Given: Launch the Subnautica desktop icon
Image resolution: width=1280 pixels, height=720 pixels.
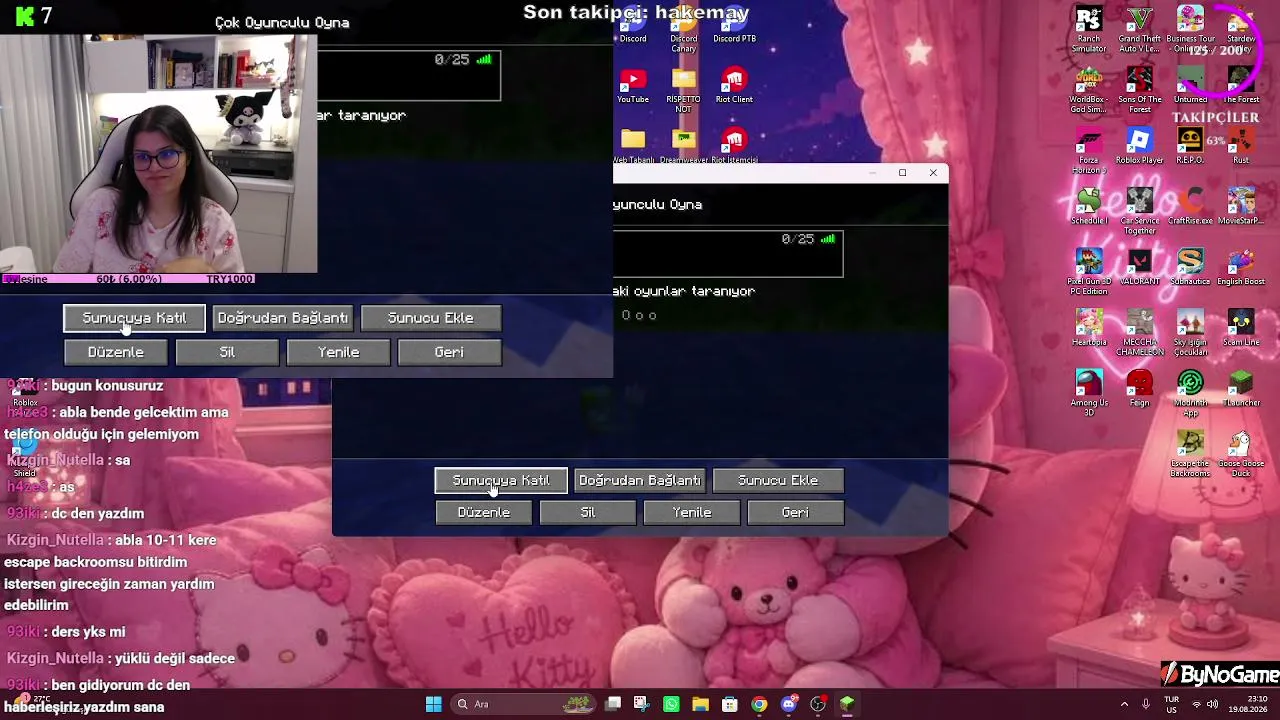Looking at the screenshot, I should coord(1190,268).
